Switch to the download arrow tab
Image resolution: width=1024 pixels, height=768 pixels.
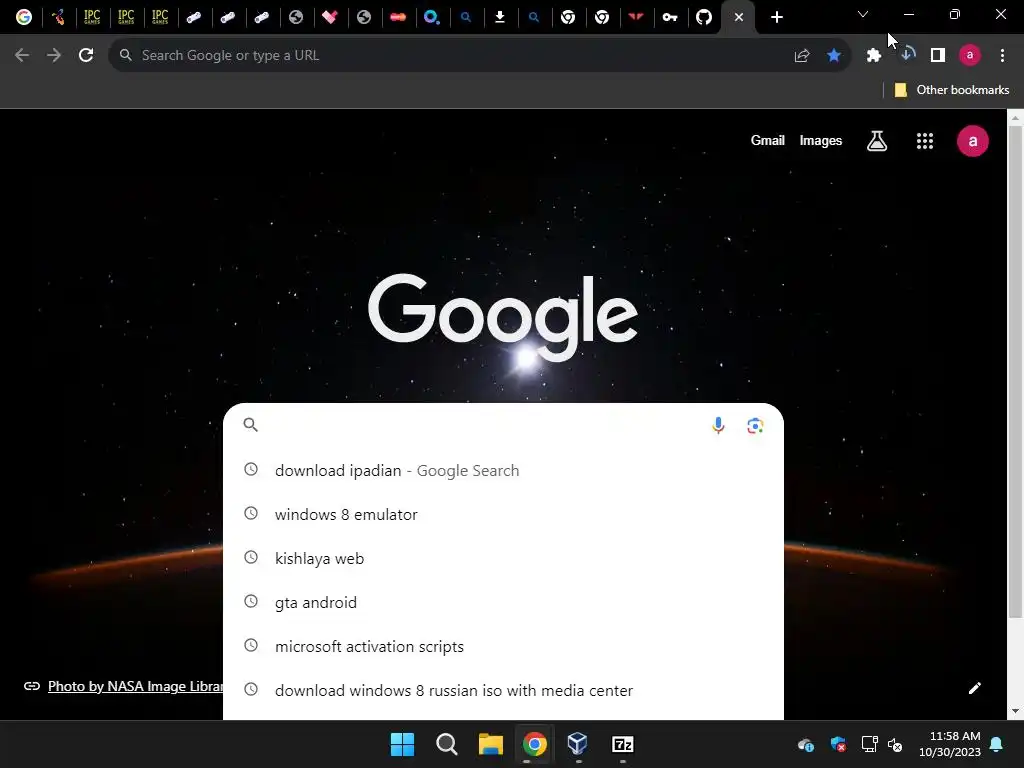click(x=500, y=17)
